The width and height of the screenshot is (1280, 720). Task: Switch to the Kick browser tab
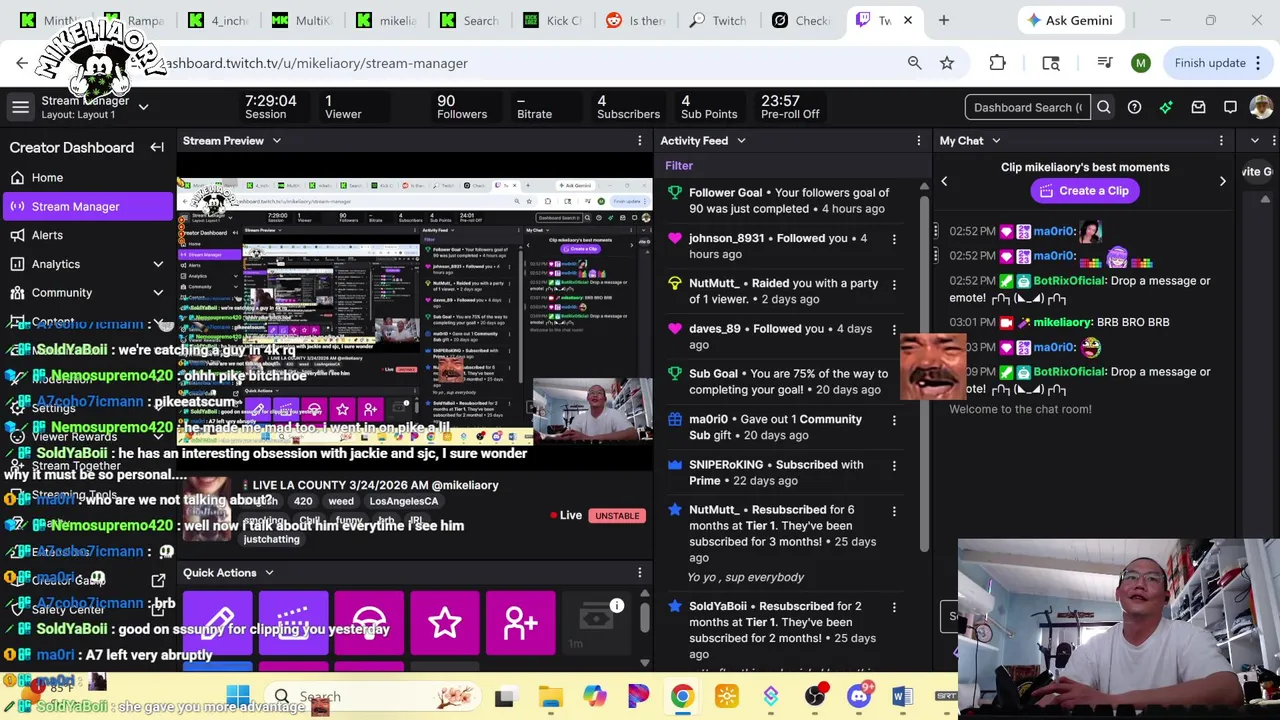coord(552,20)
